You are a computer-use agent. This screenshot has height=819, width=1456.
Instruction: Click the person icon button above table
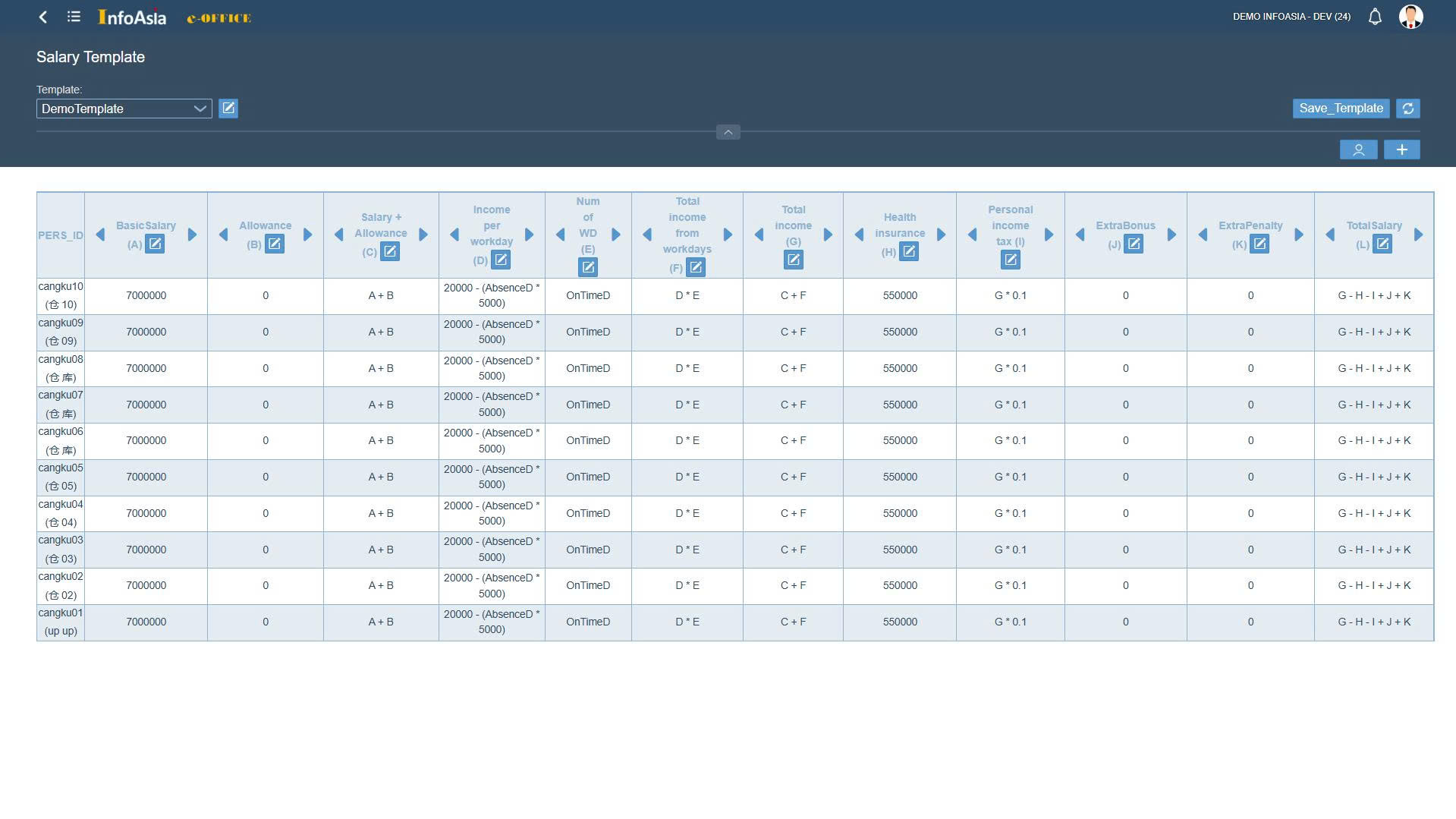pos(1358,150)
